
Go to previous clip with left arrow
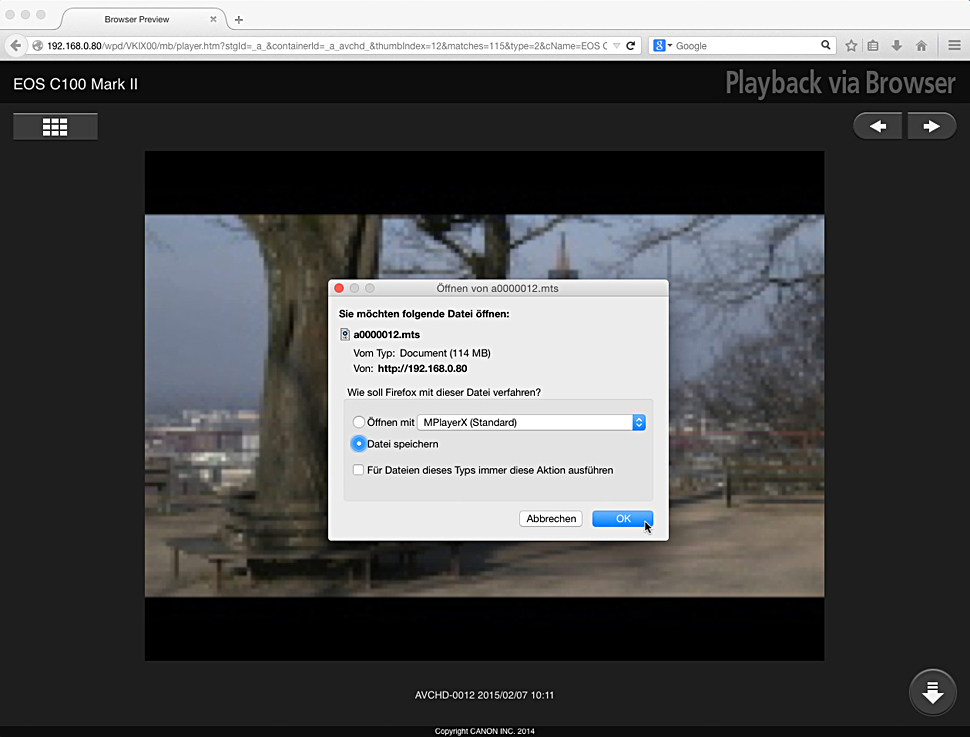(877, 126)
